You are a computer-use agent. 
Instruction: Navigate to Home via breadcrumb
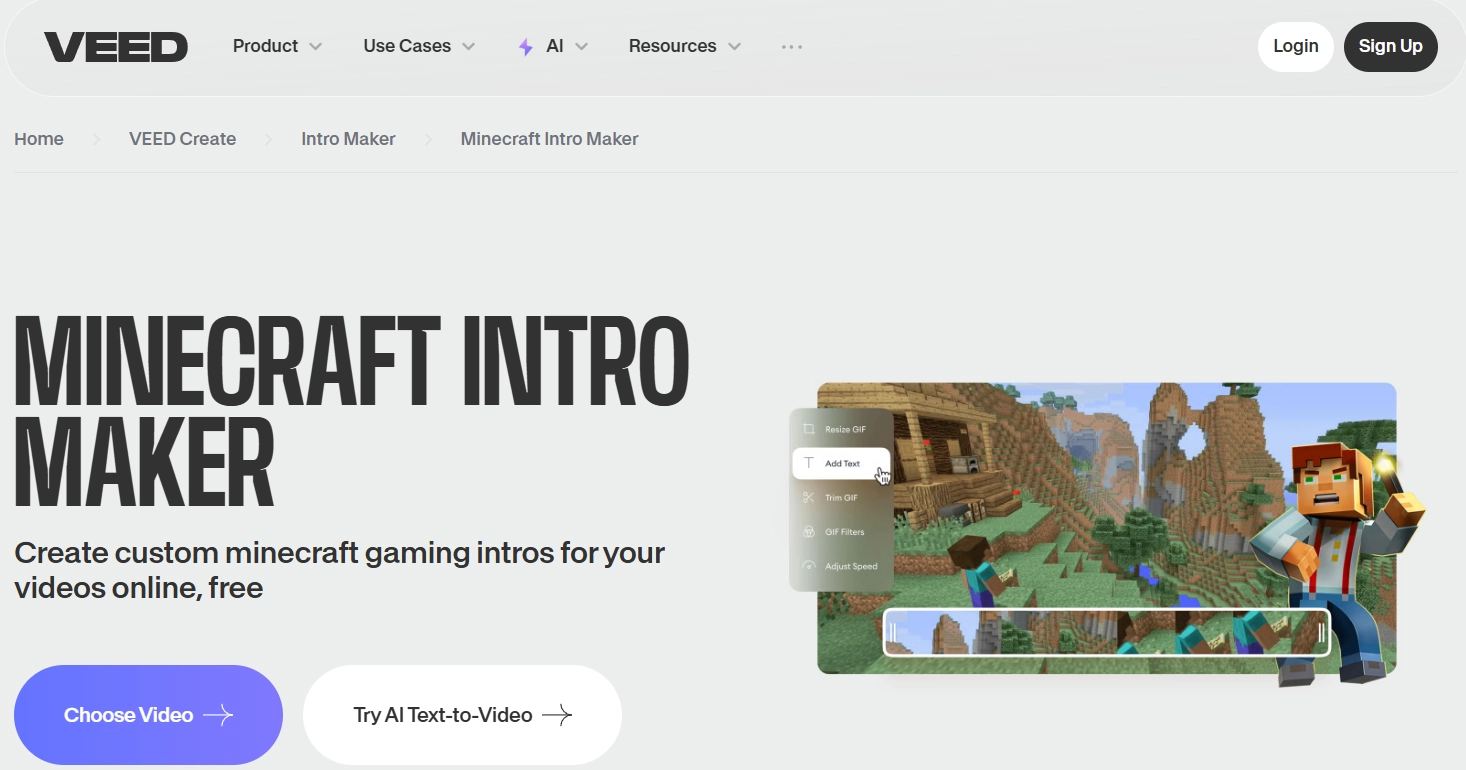[x=38, y=138]
